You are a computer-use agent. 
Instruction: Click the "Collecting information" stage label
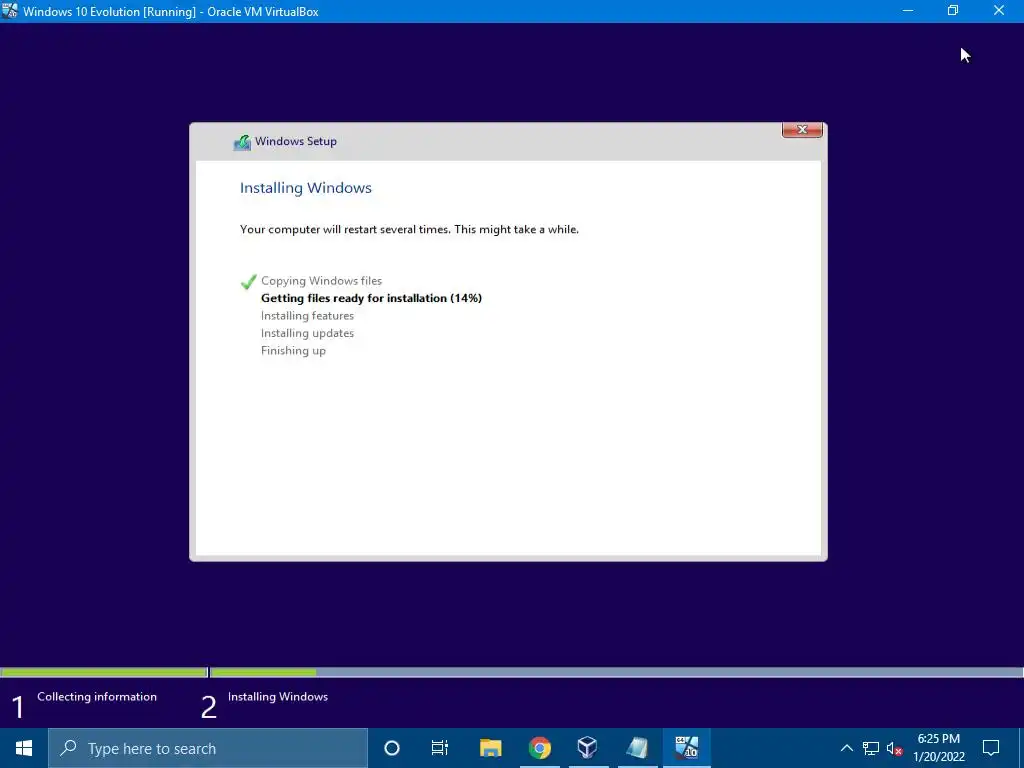(x=97, y=697)
